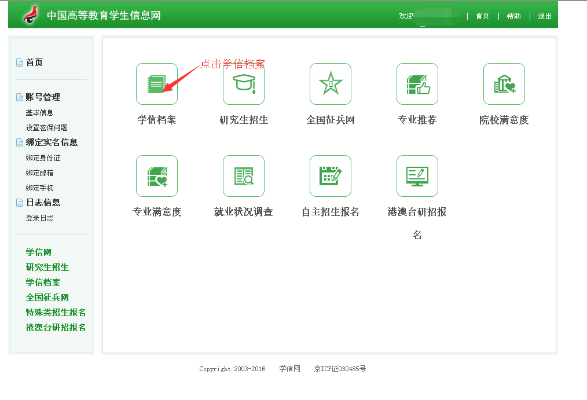Screen dimensions: 587x400
Task: Open the 专业满意度 heart icon
Action: click(x=157, y=176)
